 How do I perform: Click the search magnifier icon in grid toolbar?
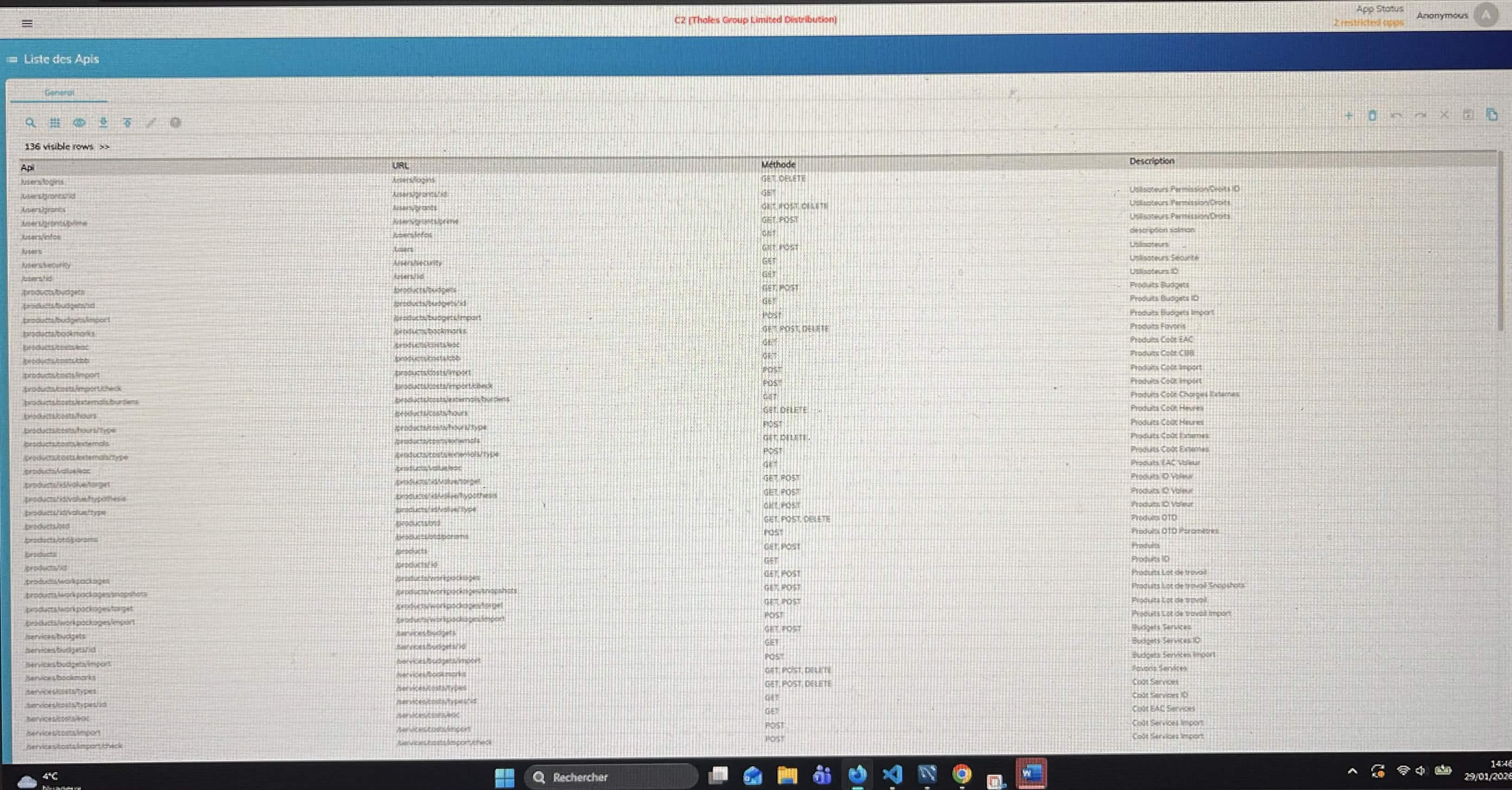[30, 123]
